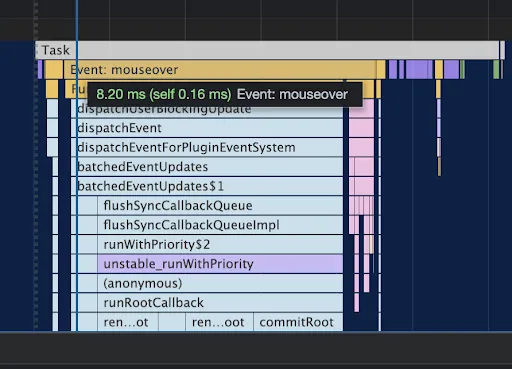The height and width of the screenshot is (369, 512).
Task: Select the runRootCallback frame
Action: click(220, 303)
